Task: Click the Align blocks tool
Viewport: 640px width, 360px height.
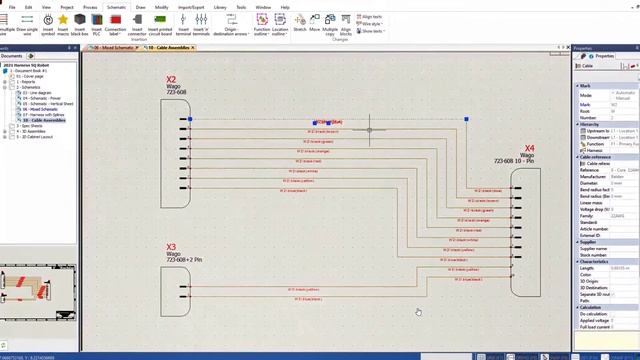Action: point(346,24)
